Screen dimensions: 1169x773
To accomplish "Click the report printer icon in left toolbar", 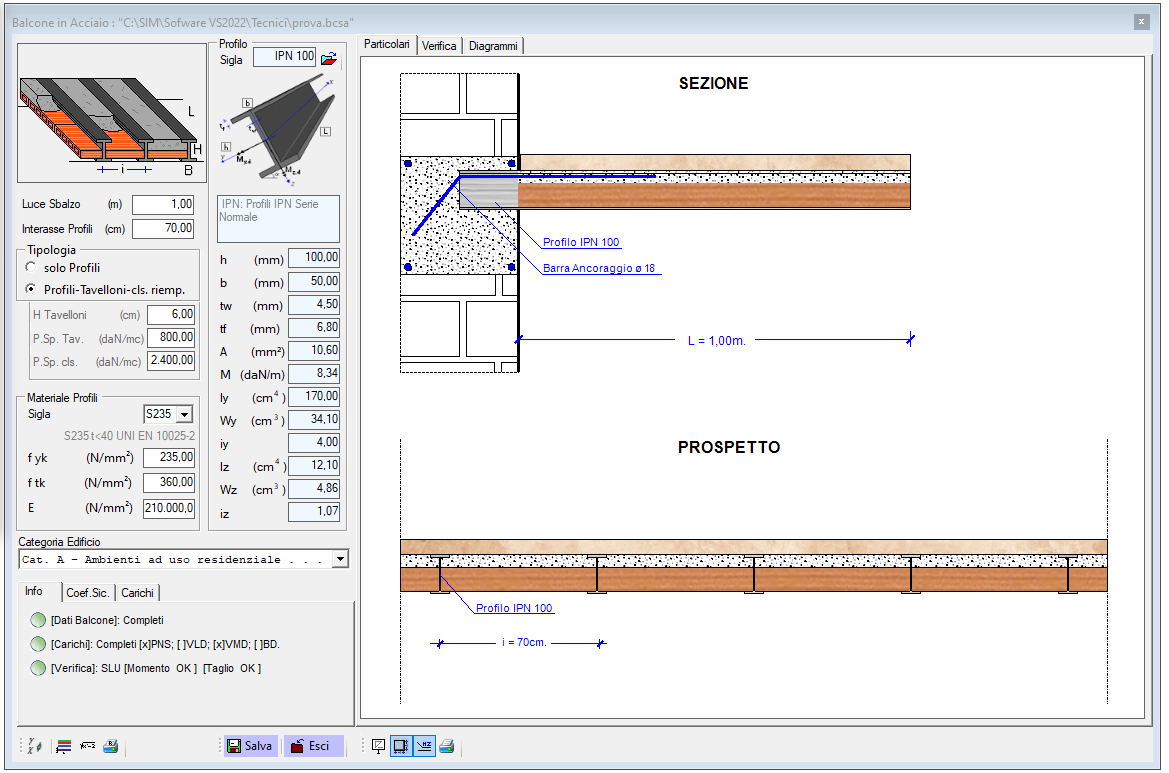I will [110, 745].
